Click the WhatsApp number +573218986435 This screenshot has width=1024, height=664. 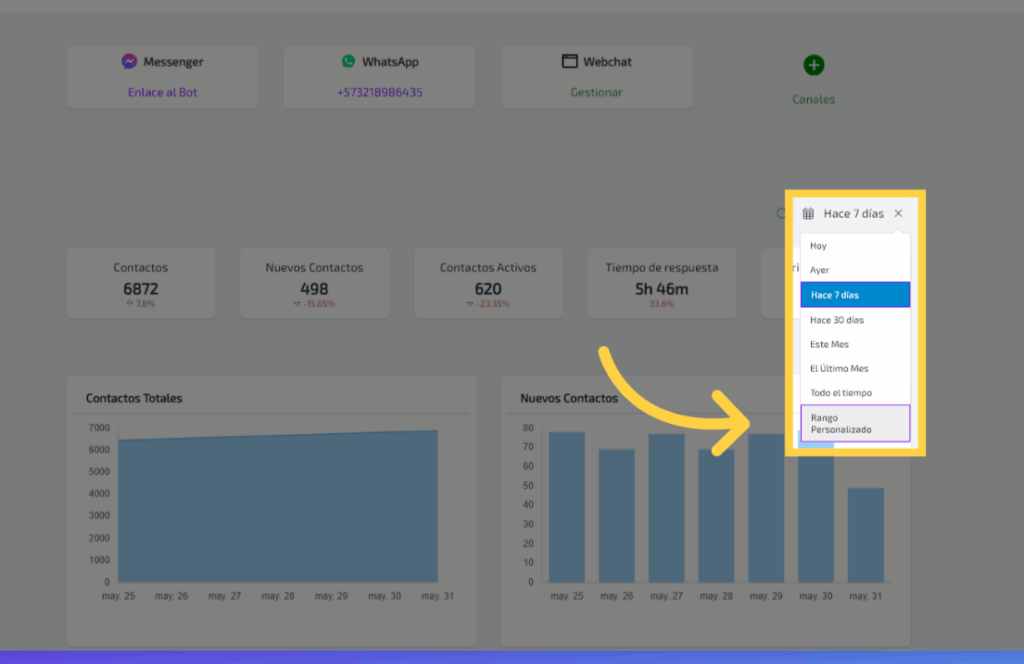[x=379, y=92]
